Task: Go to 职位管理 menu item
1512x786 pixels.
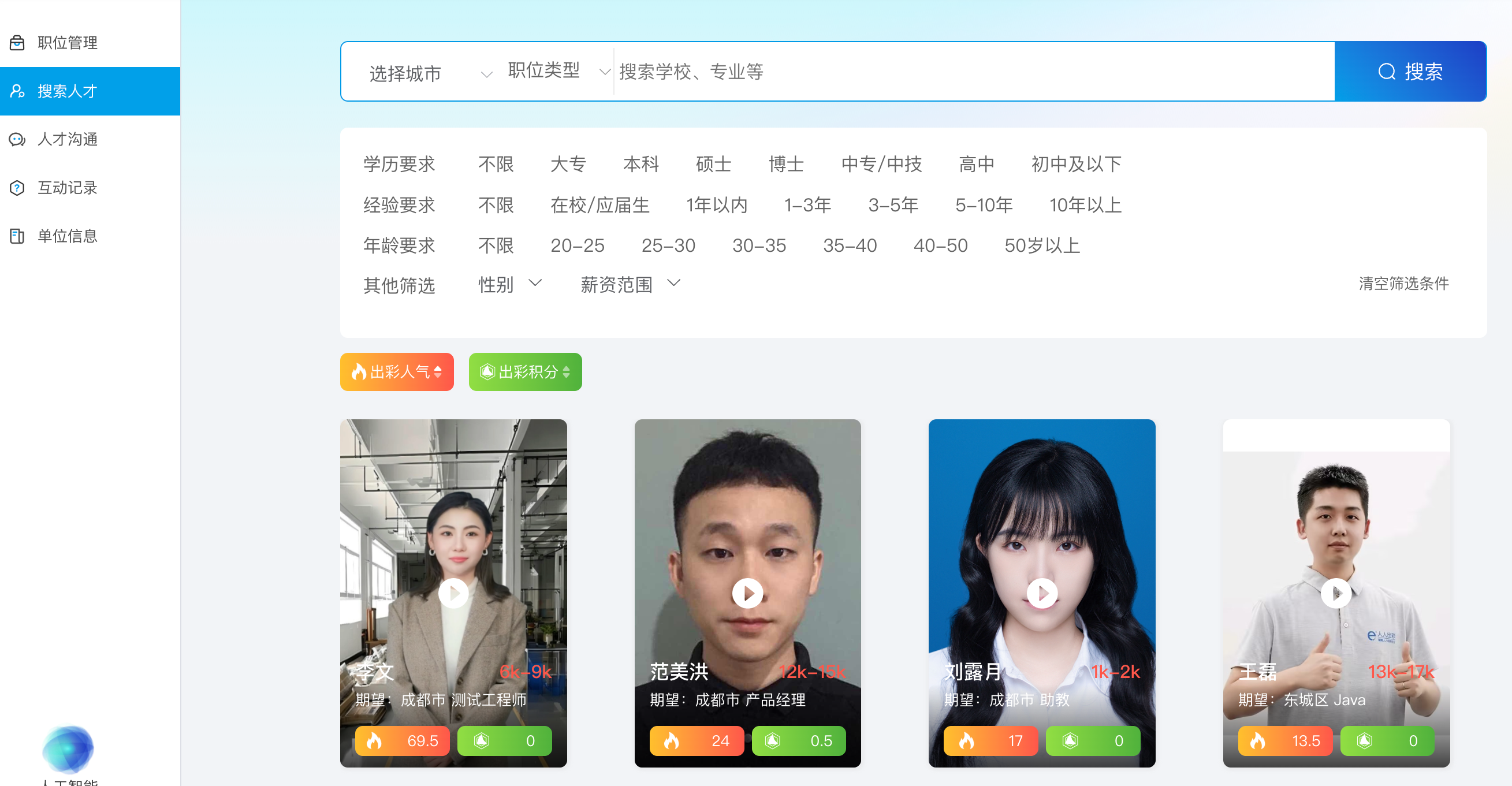Action: tap(68, 42)
